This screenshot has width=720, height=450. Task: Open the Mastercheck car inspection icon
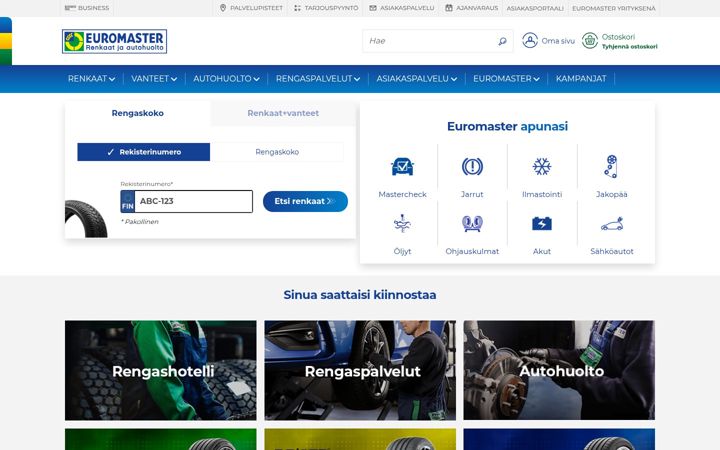(x=402, y=167)
